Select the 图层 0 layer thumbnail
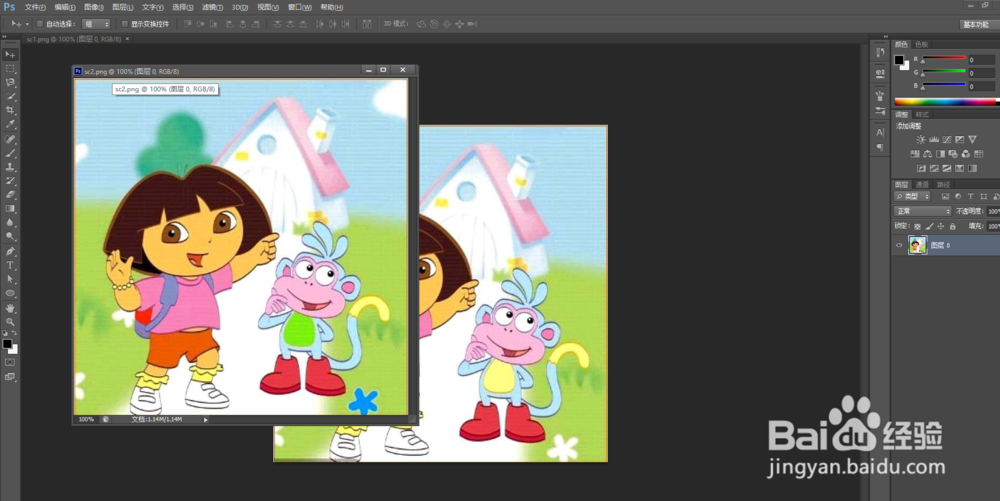This screenshot has height=501, width=1000. pos(917,245)
